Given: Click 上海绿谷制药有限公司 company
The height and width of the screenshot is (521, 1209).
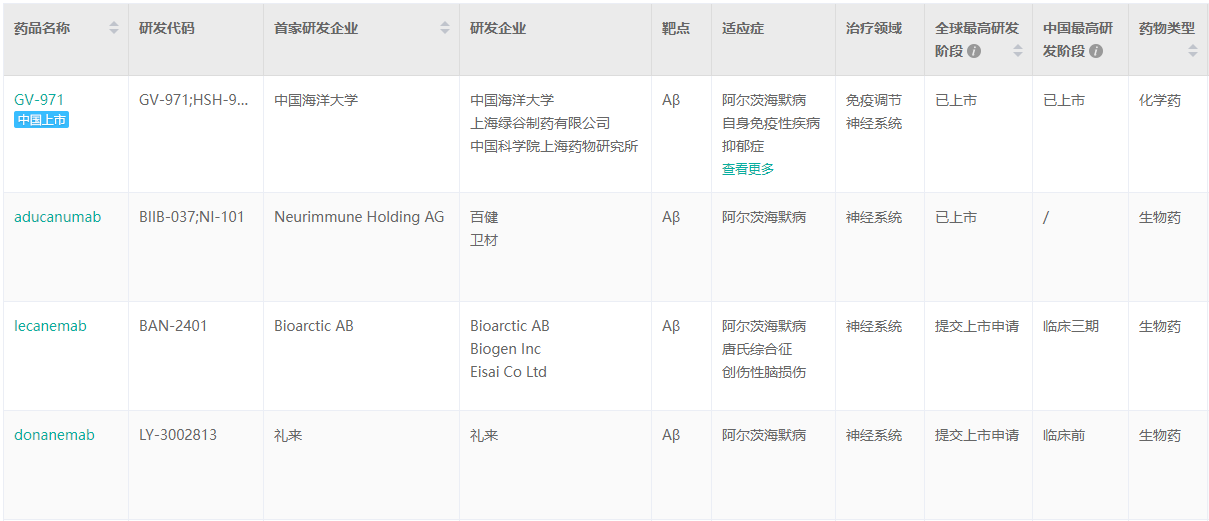Looking at the screenshot, I should (x=540, y=123).
